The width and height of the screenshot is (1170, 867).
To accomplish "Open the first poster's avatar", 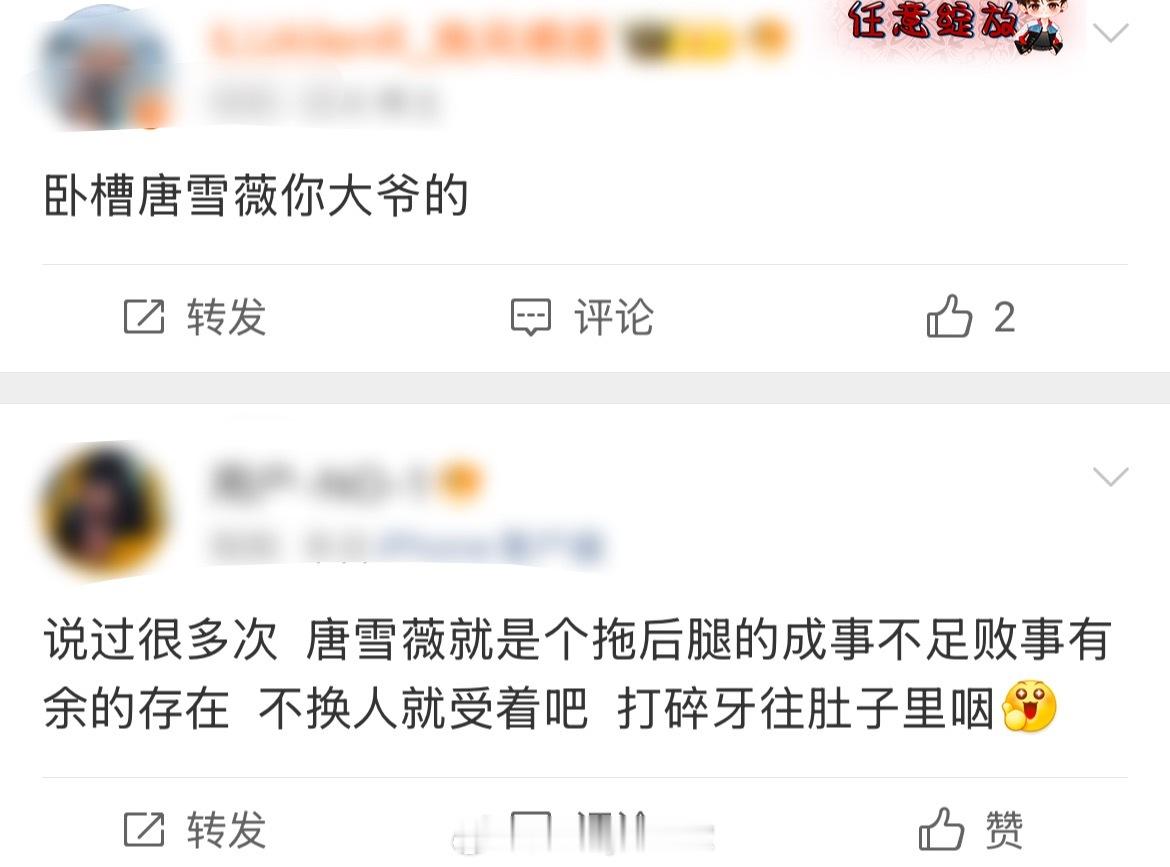I will point(105,69).
